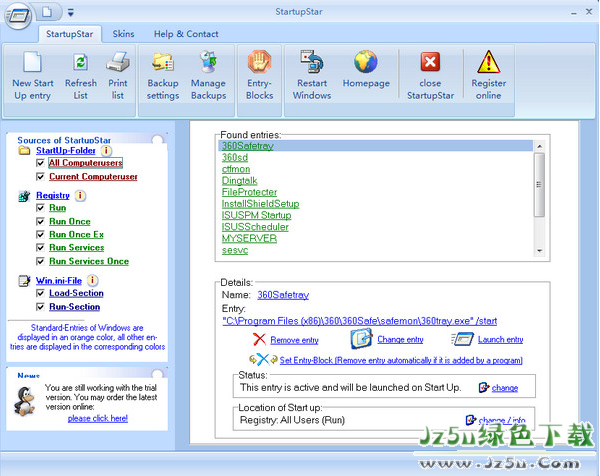Screen dimensions: 600x476
Task: Click the close StartupStar red X icon
Action: tap(430, 62)
